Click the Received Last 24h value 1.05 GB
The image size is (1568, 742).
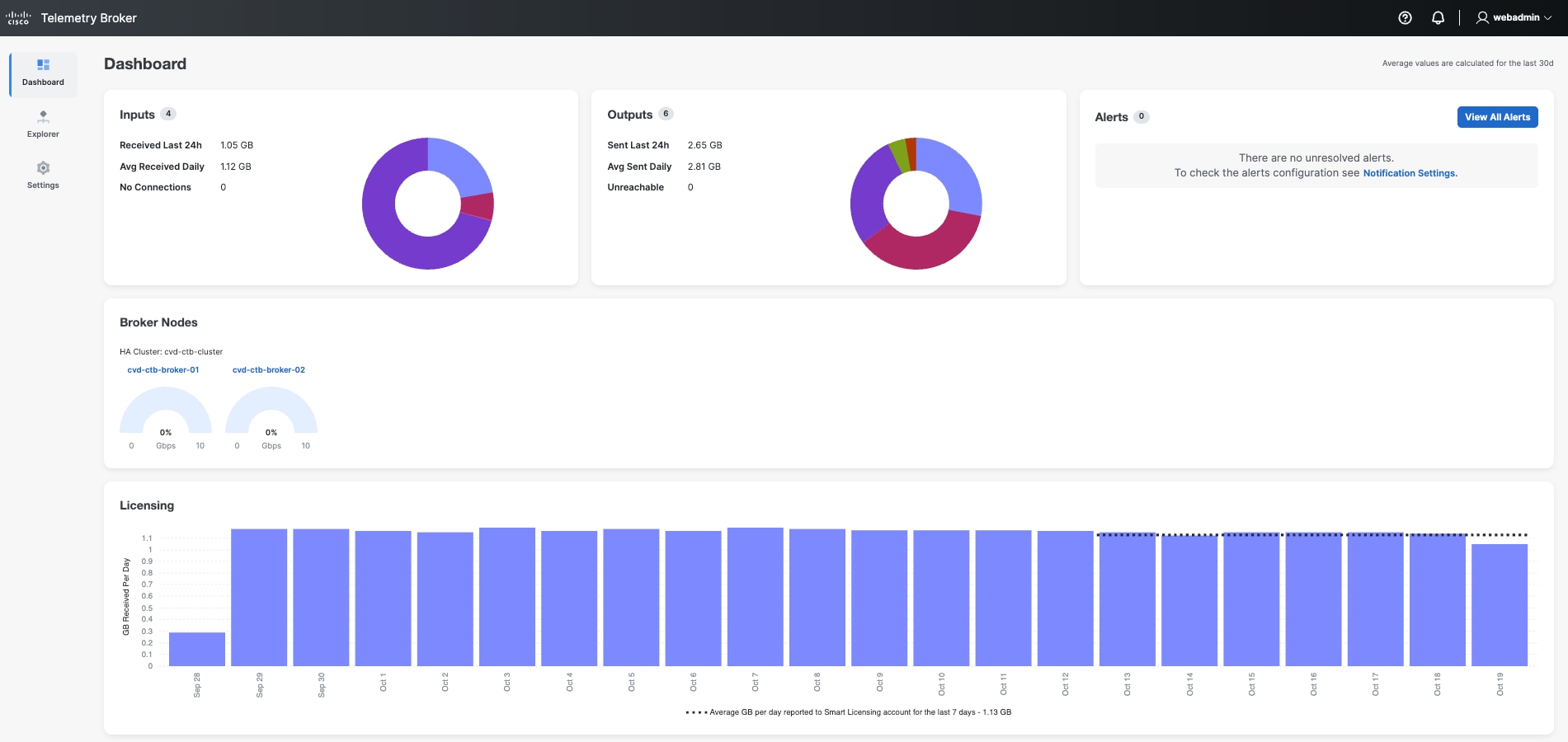237,145
